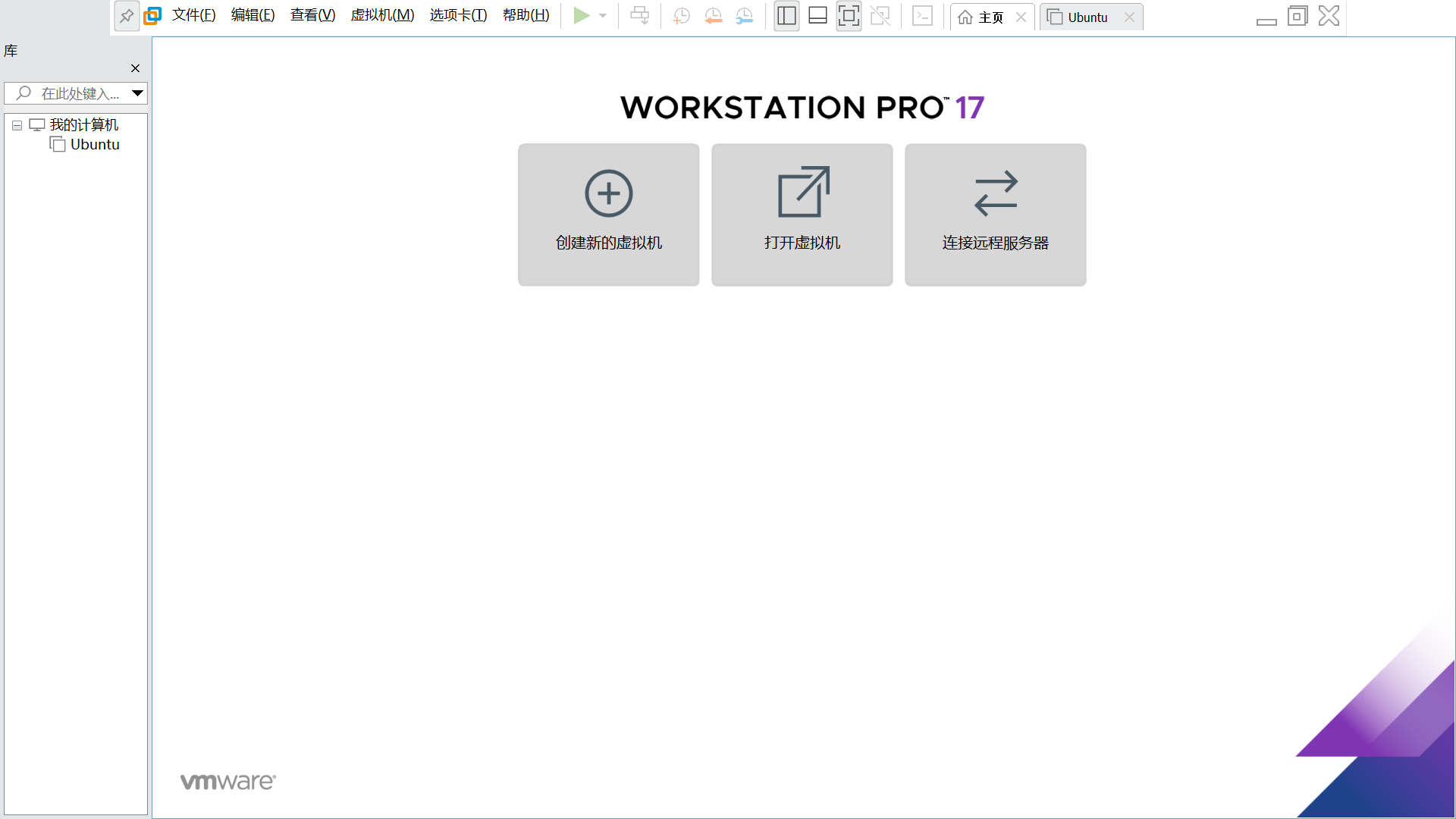1456x819 pixels.
Task: Click the Manage Snapshots wrench icon
Action: [745, 16]
